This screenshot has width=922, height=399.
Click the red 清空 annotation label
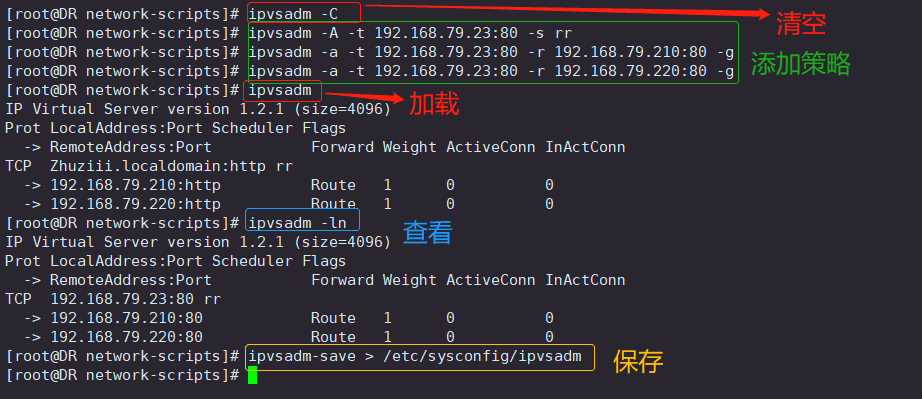tap(801, 25)
